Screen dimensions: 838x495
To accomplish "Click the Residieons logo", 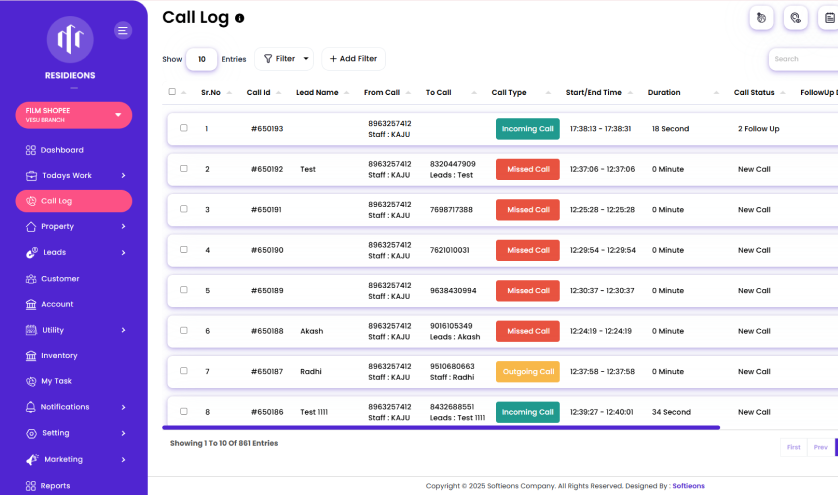I will point(70,40).
